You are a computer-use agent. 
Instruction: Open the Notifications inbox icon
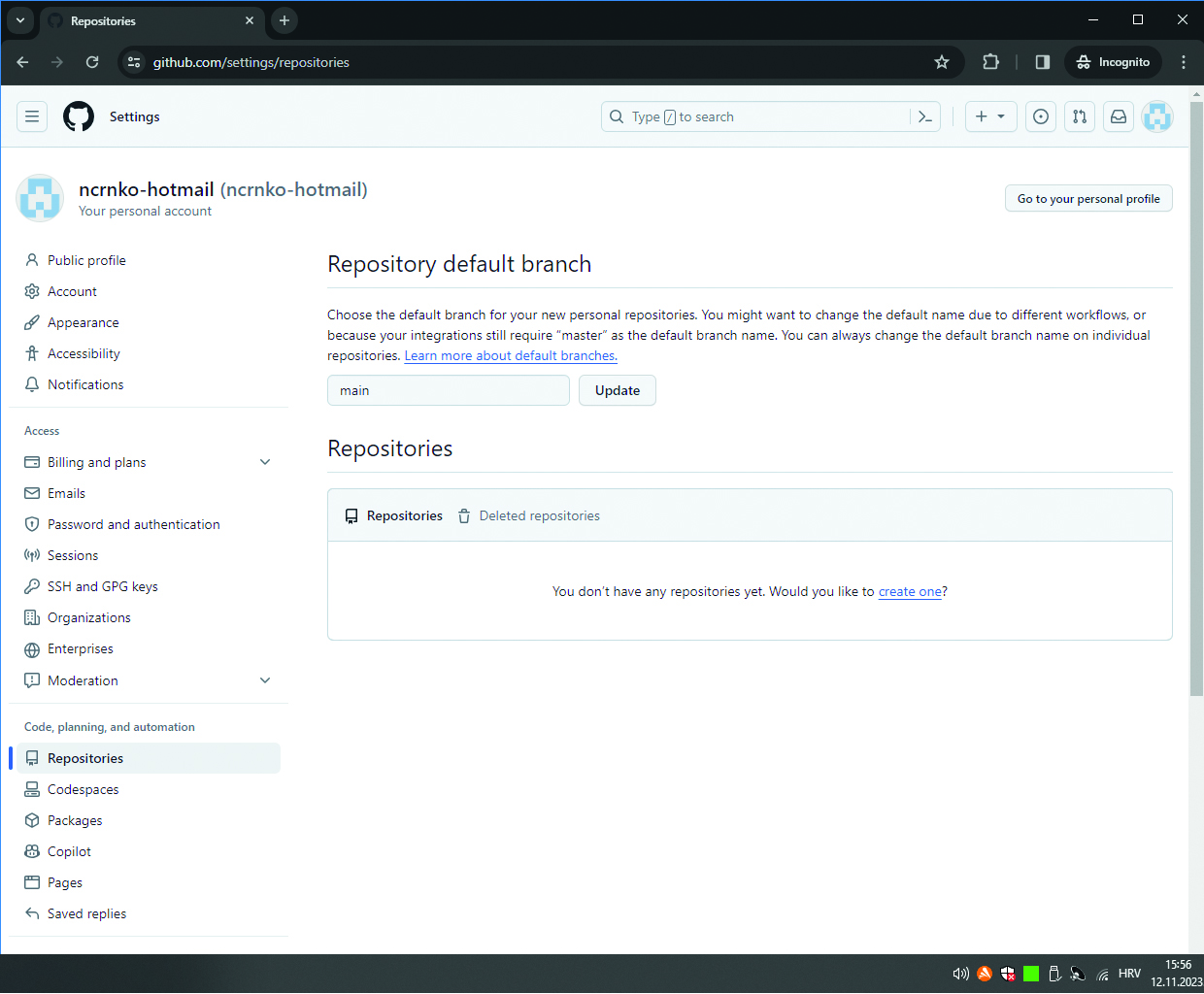(1119, 116)
